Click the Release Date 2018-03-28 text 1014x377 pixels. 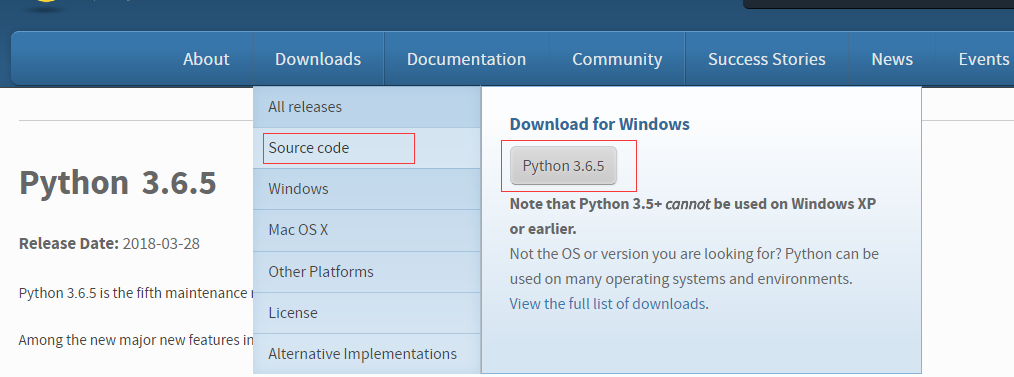(x=109, y=244)
